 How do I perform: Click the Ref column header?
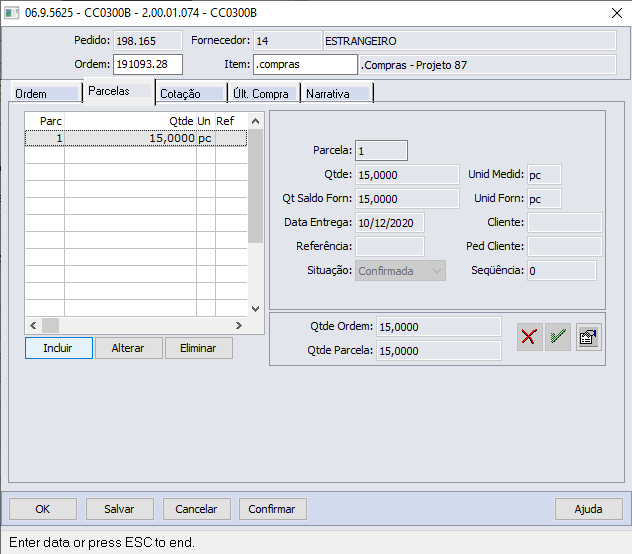(231, 121)
